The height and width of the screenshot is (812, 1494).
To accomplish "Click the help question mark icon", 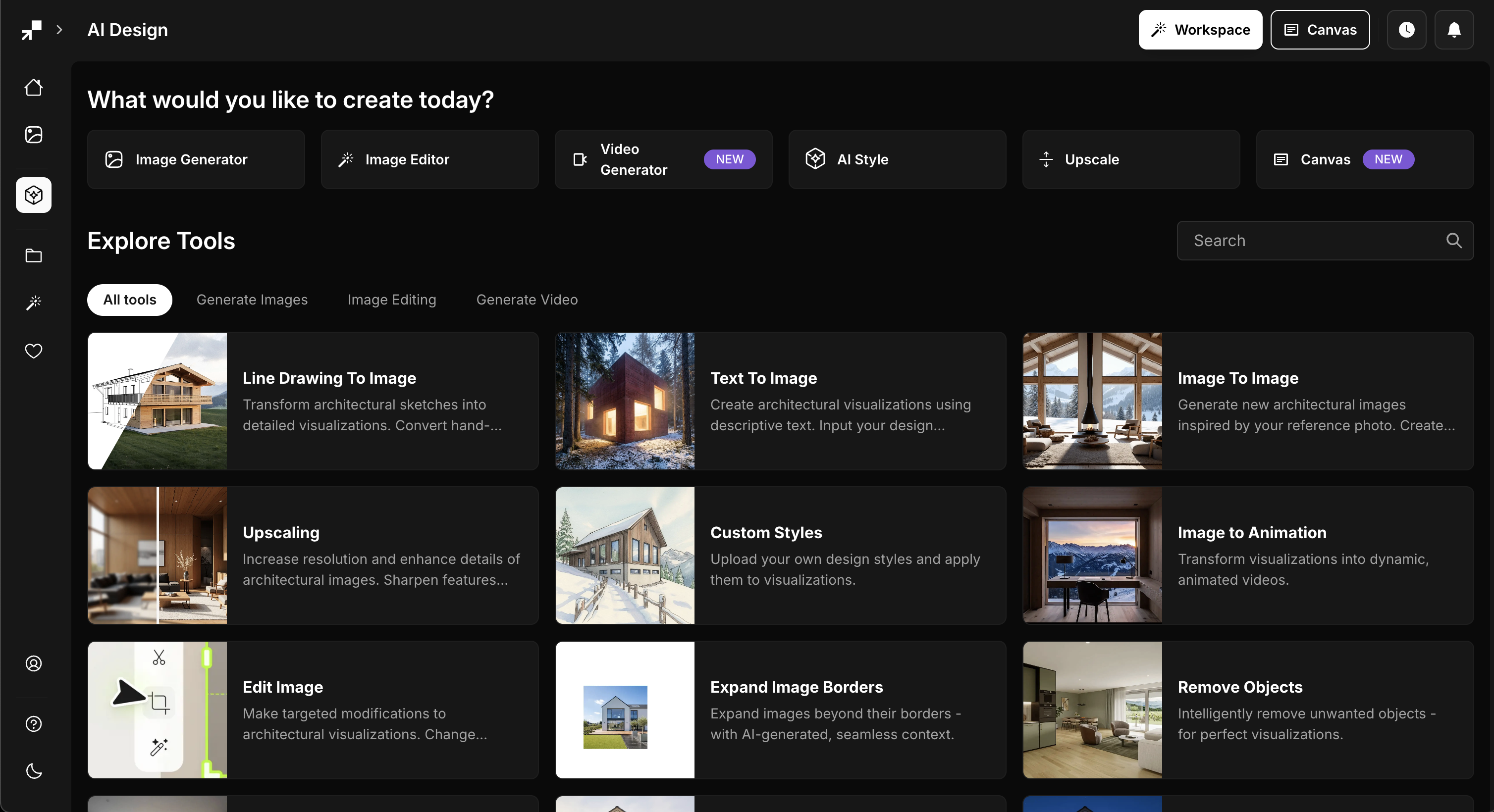I will [34, 723].
